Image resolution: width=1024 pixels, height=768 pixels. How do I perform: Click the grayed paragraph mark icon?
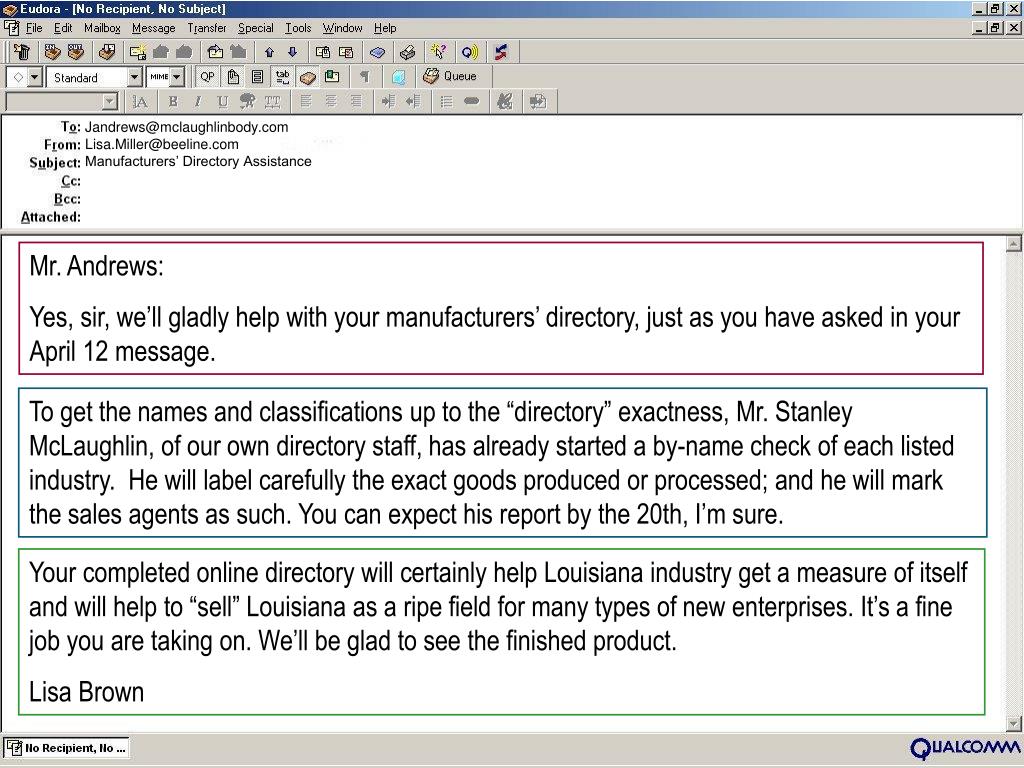364,76
